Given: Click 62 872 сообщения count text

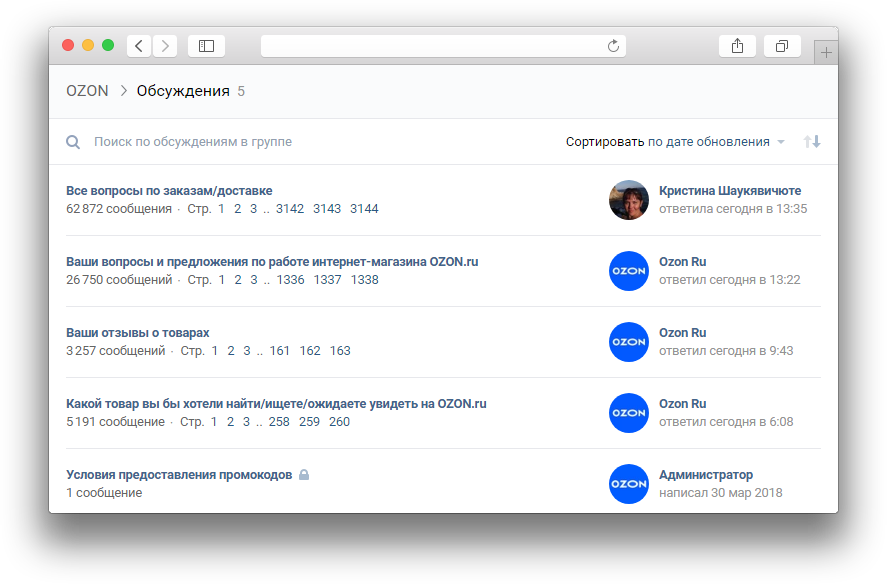Looking at the screenshot, I should point(119,209).
